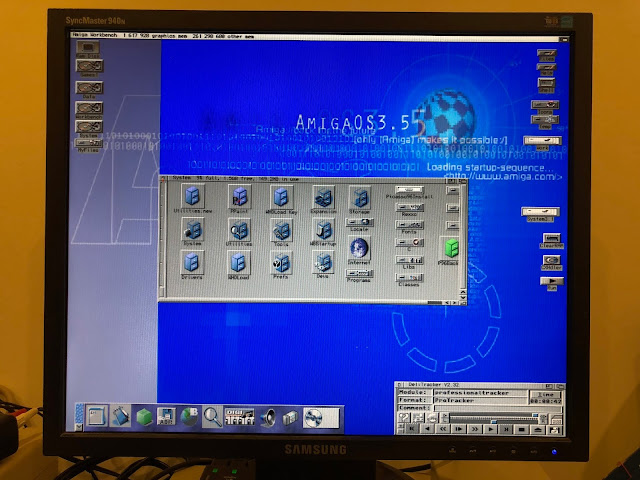Click the DeliTracker eject button

tap(537, 429)
